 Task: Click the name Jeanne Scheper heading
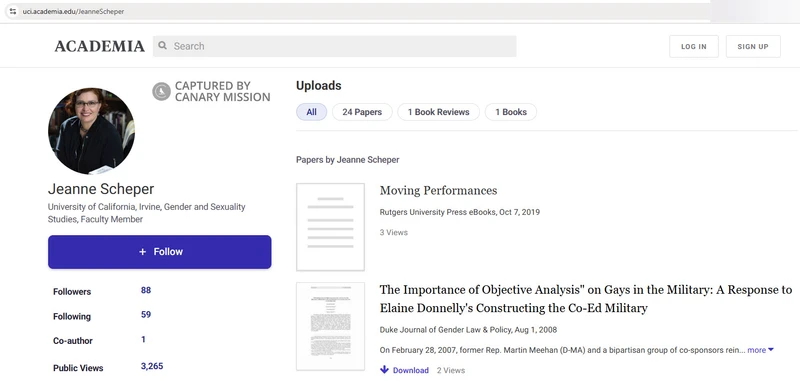101,189
